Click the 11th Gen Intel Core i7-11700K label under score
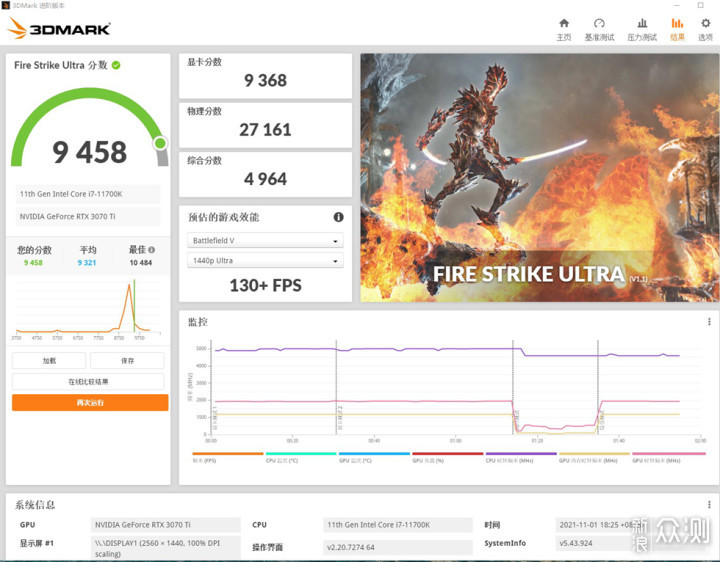 tap(88, 194)
